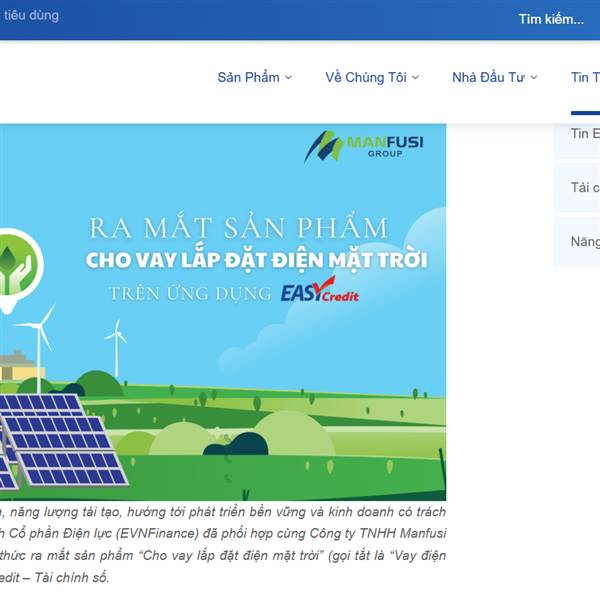This screenshot has width=600, height=600.
Task: Click the 'EVNFinance' text in article paragraph
Action: [158, 533]
